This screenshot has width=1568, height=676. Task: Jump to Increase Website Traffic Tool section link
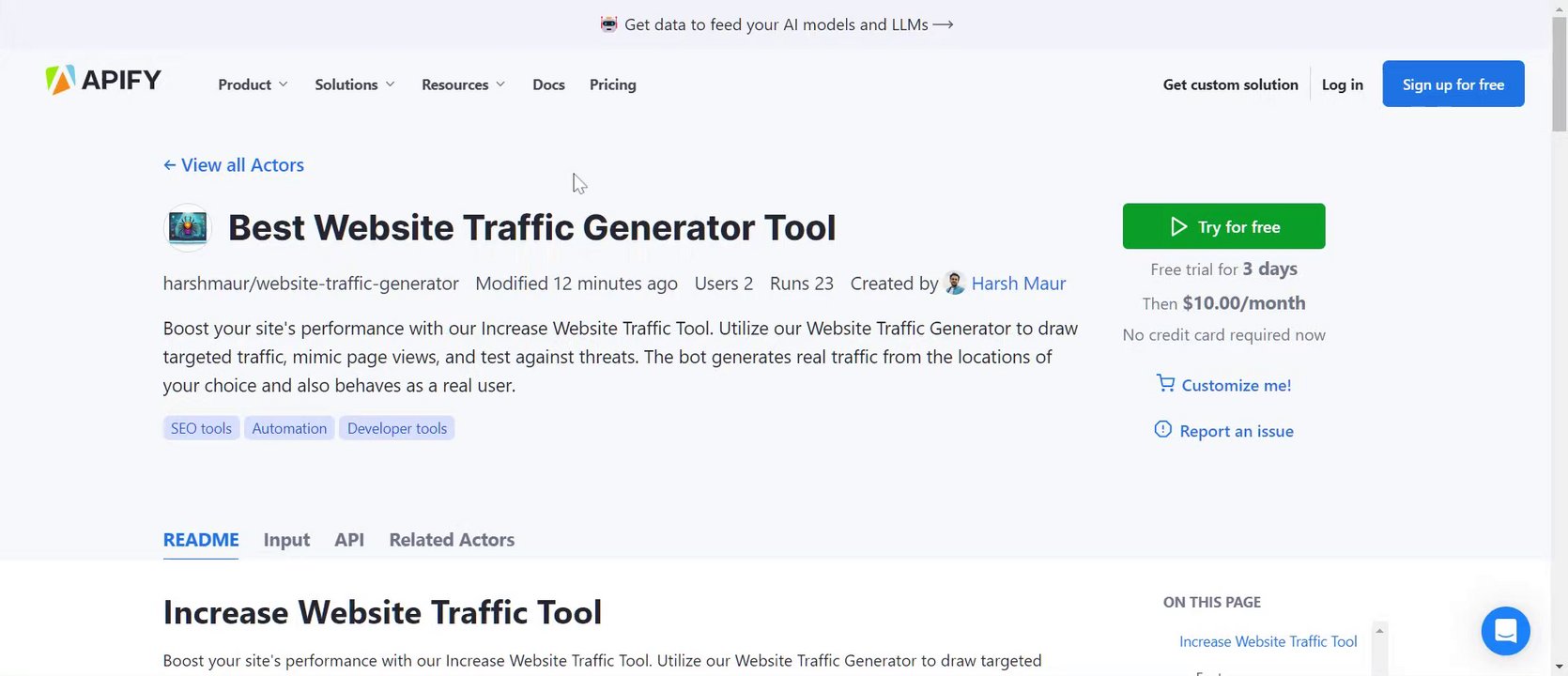(x=1268, y=641)
